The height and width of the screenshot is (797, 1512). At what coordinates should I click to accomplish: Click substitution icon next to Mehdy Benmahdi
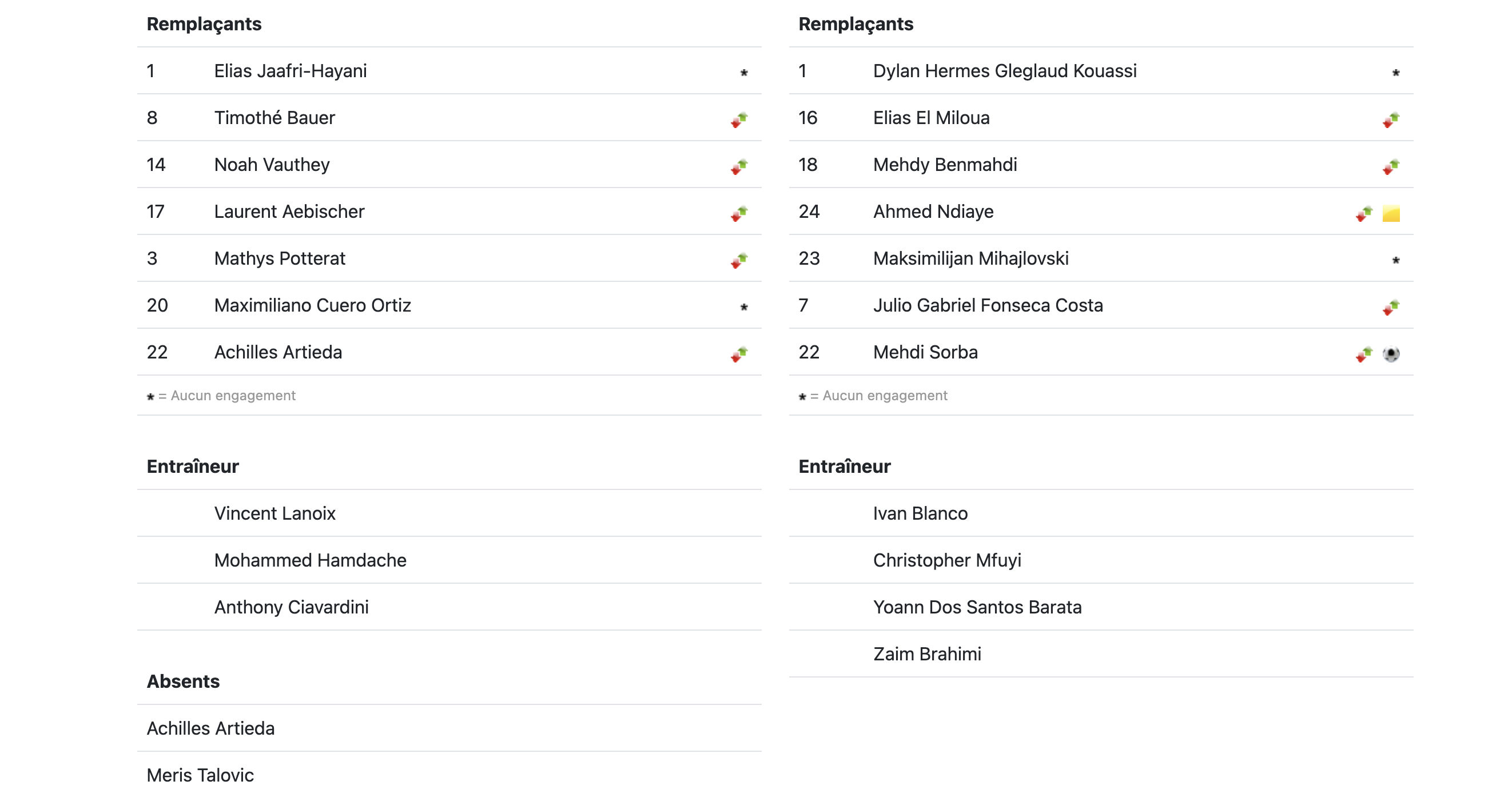(1391, 167)
